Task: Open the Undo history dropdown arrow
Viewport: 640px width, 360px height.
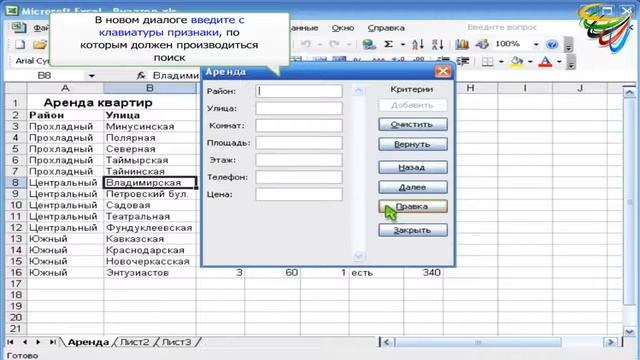Action: [x=320, y=44]
